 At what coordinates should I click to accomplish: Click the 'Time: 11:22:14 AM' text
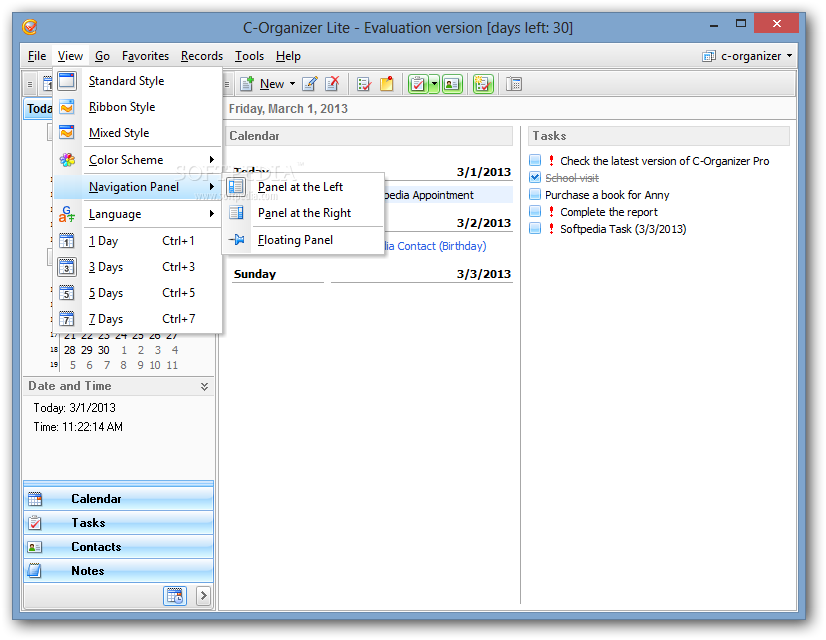(78, 427)
